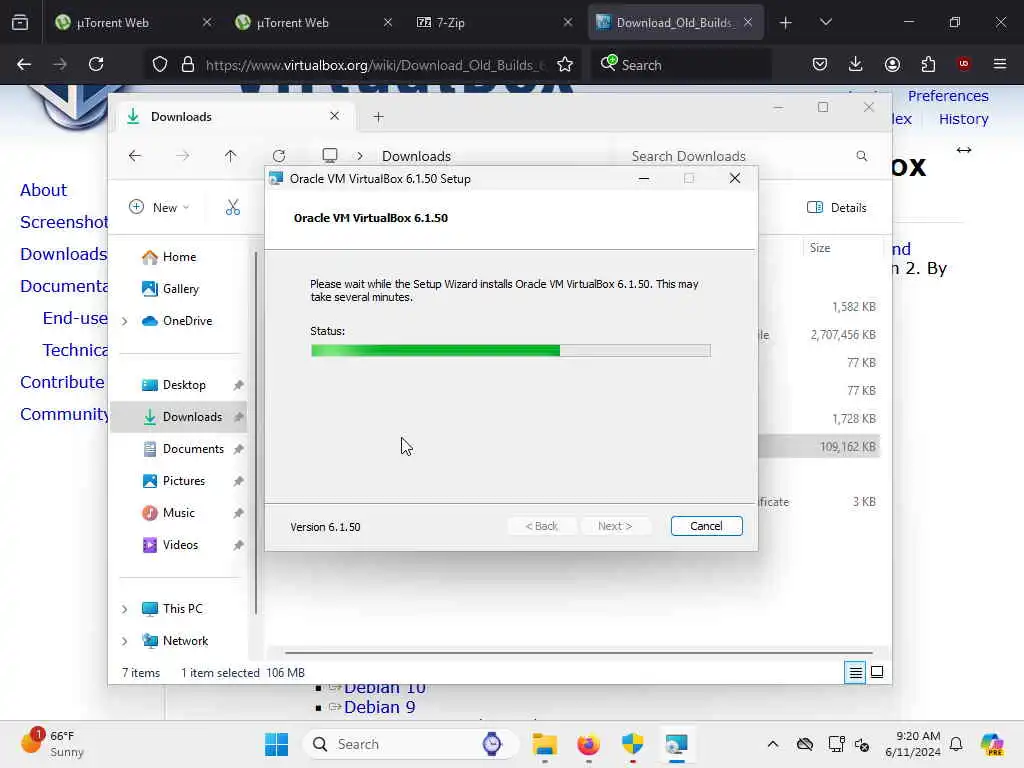Click the site security shield icon
This screenshot has height=768, width=1024.
(x=160, y=64)
